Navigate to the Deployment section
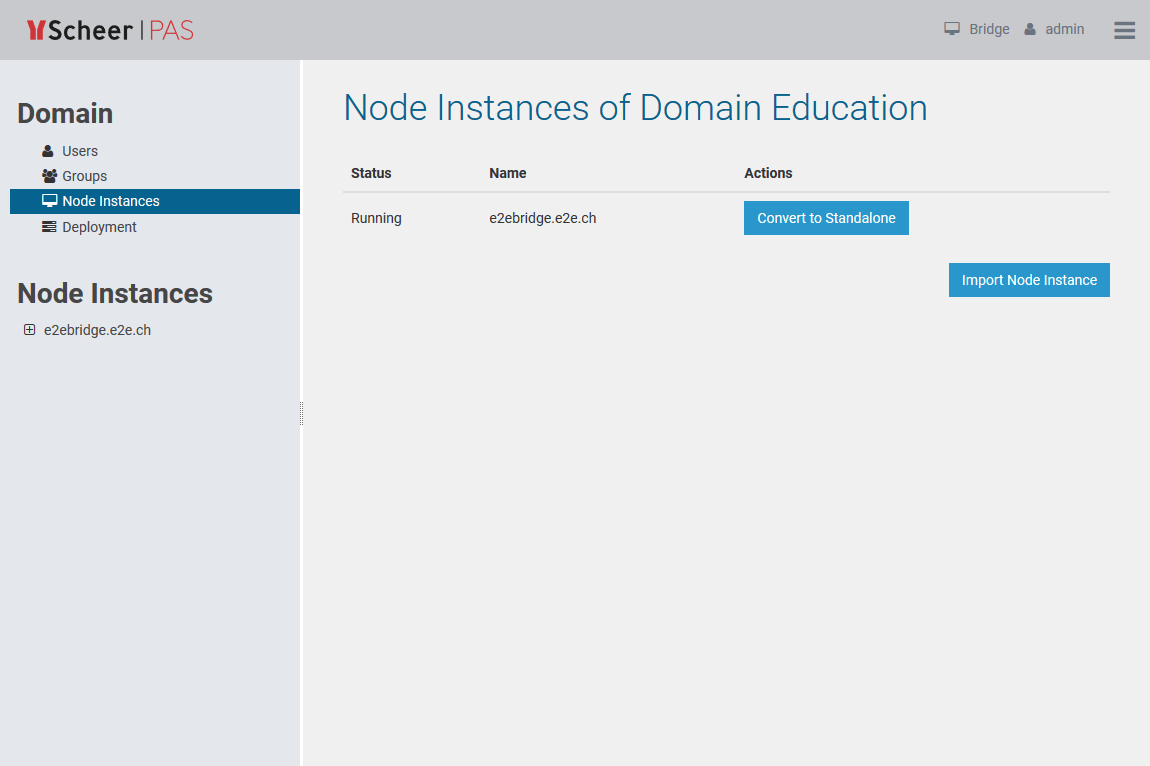 (x=97, y=226)
